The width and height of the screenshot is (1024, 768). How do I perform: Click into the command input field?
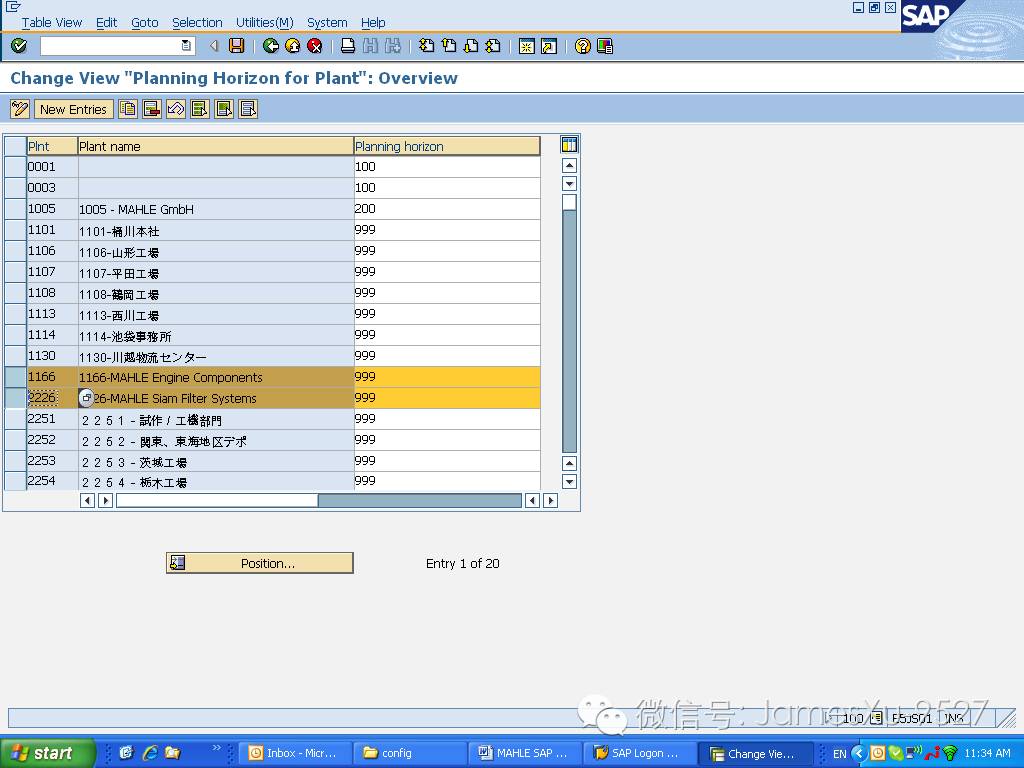110,46
